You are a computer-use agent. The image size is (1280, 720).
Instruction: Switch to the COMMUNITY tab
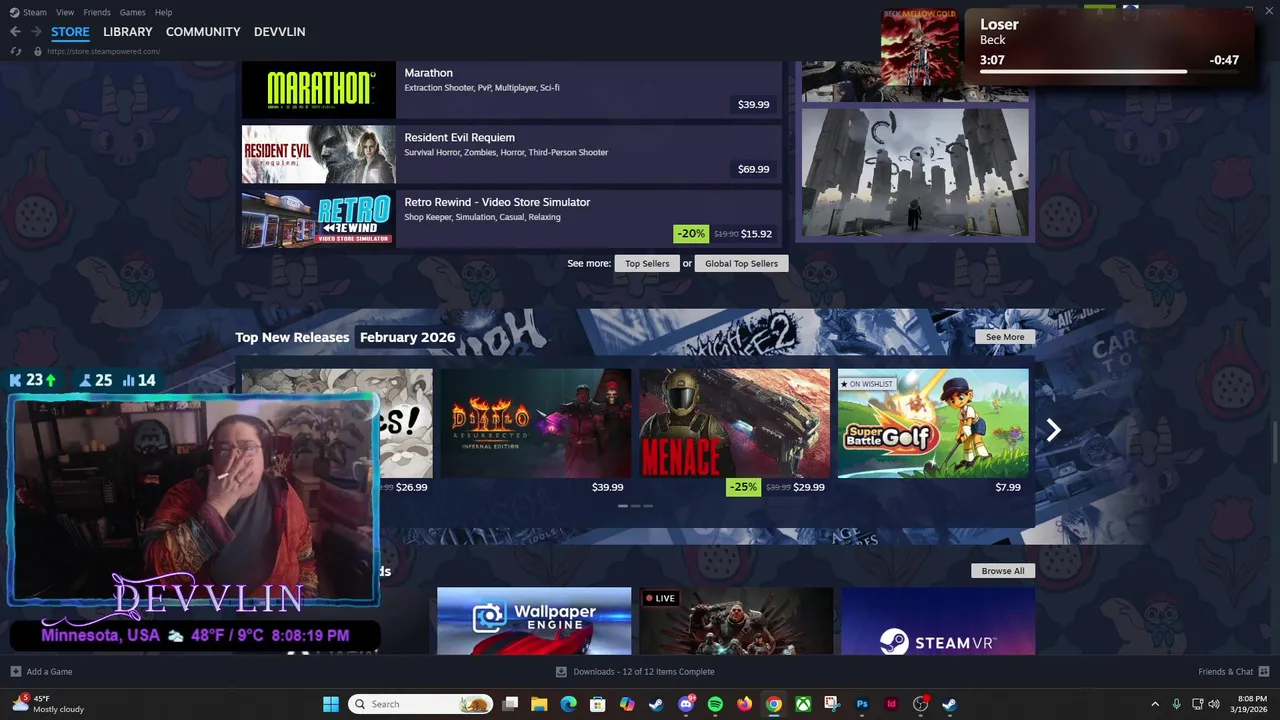(203, 32)
